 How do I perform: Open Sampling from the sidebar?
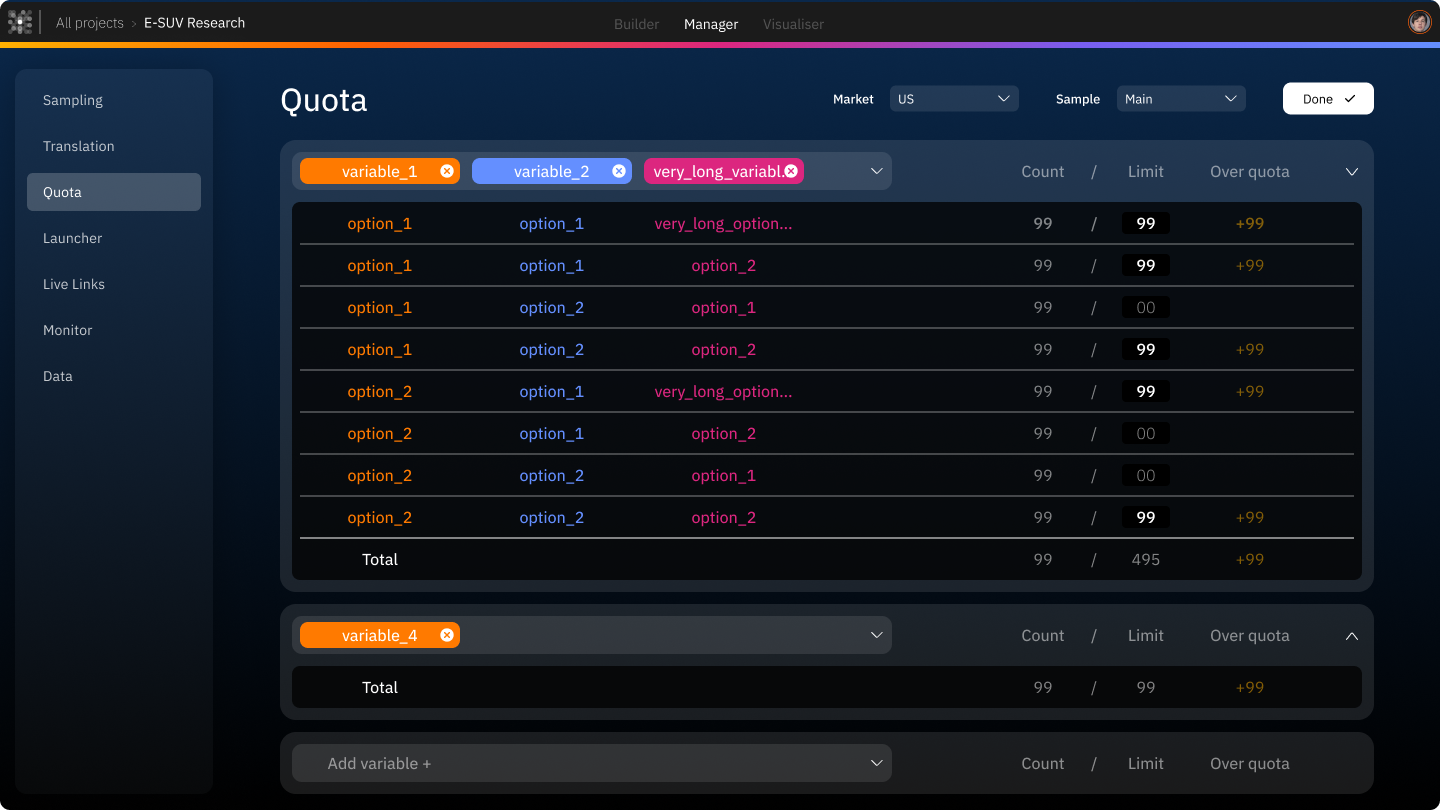click(x=72, y=100)
